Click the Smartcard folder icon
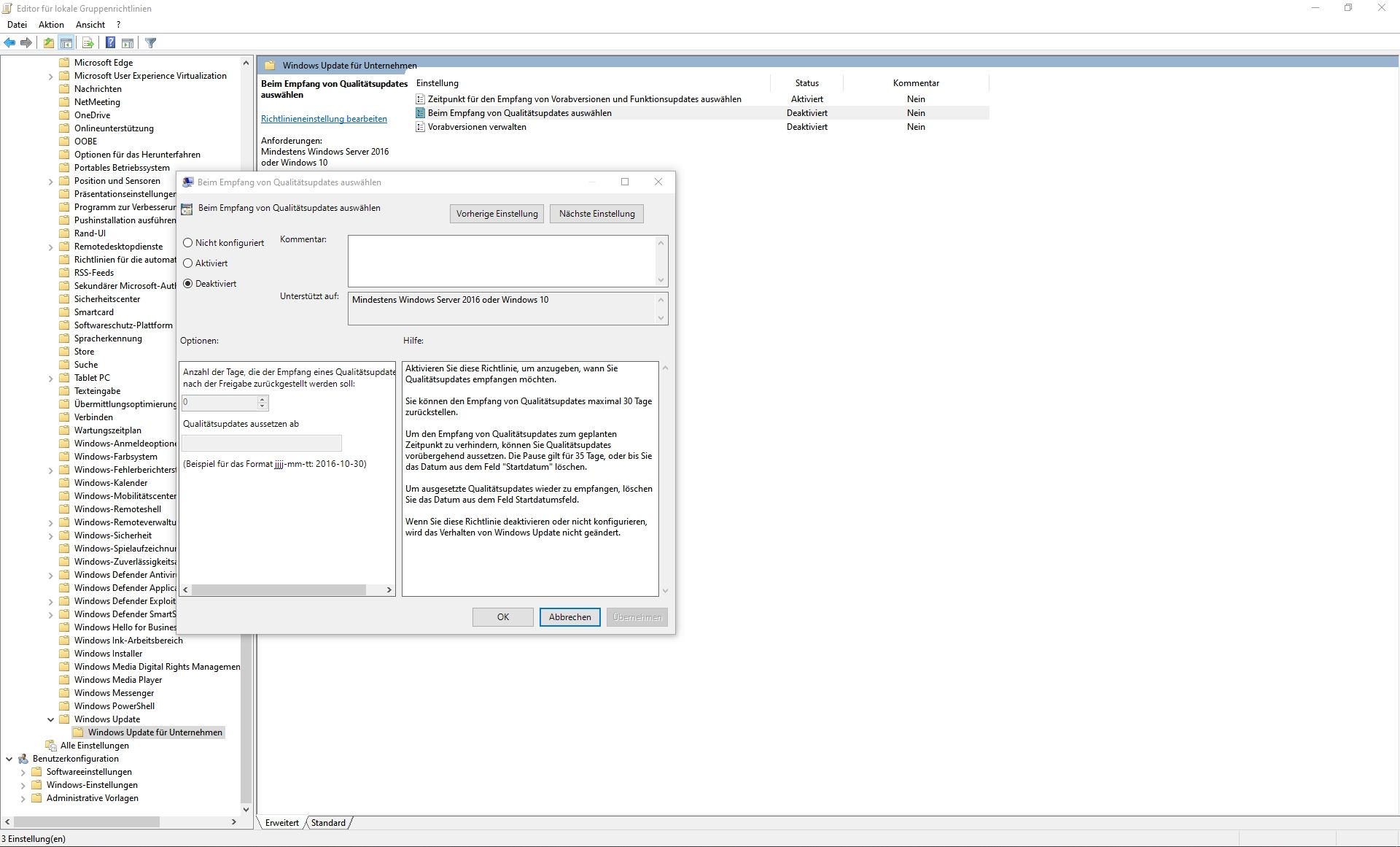 (x=64, y=312)
